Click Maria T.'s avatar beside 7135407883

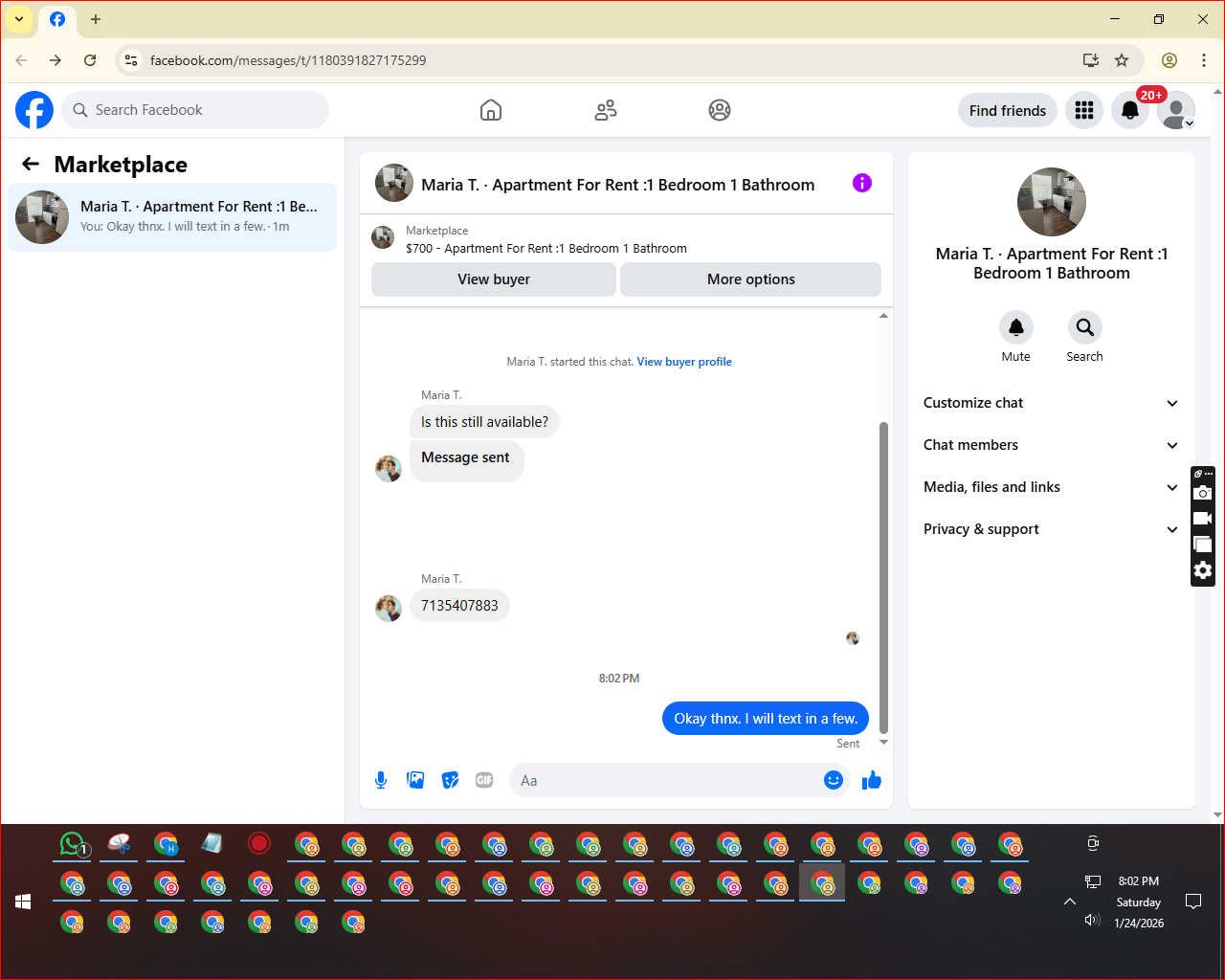(x=389, y=609)
